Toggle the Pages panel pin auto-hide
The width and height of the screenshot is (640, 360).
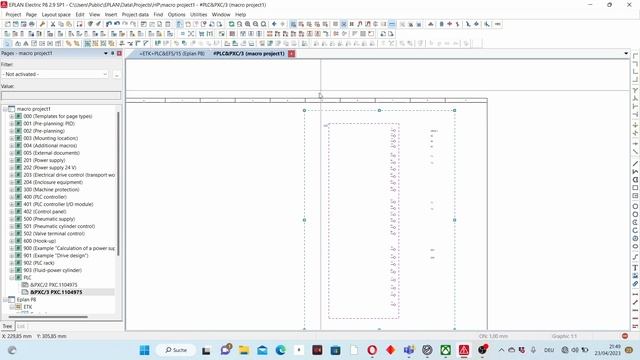coord(113,53)
